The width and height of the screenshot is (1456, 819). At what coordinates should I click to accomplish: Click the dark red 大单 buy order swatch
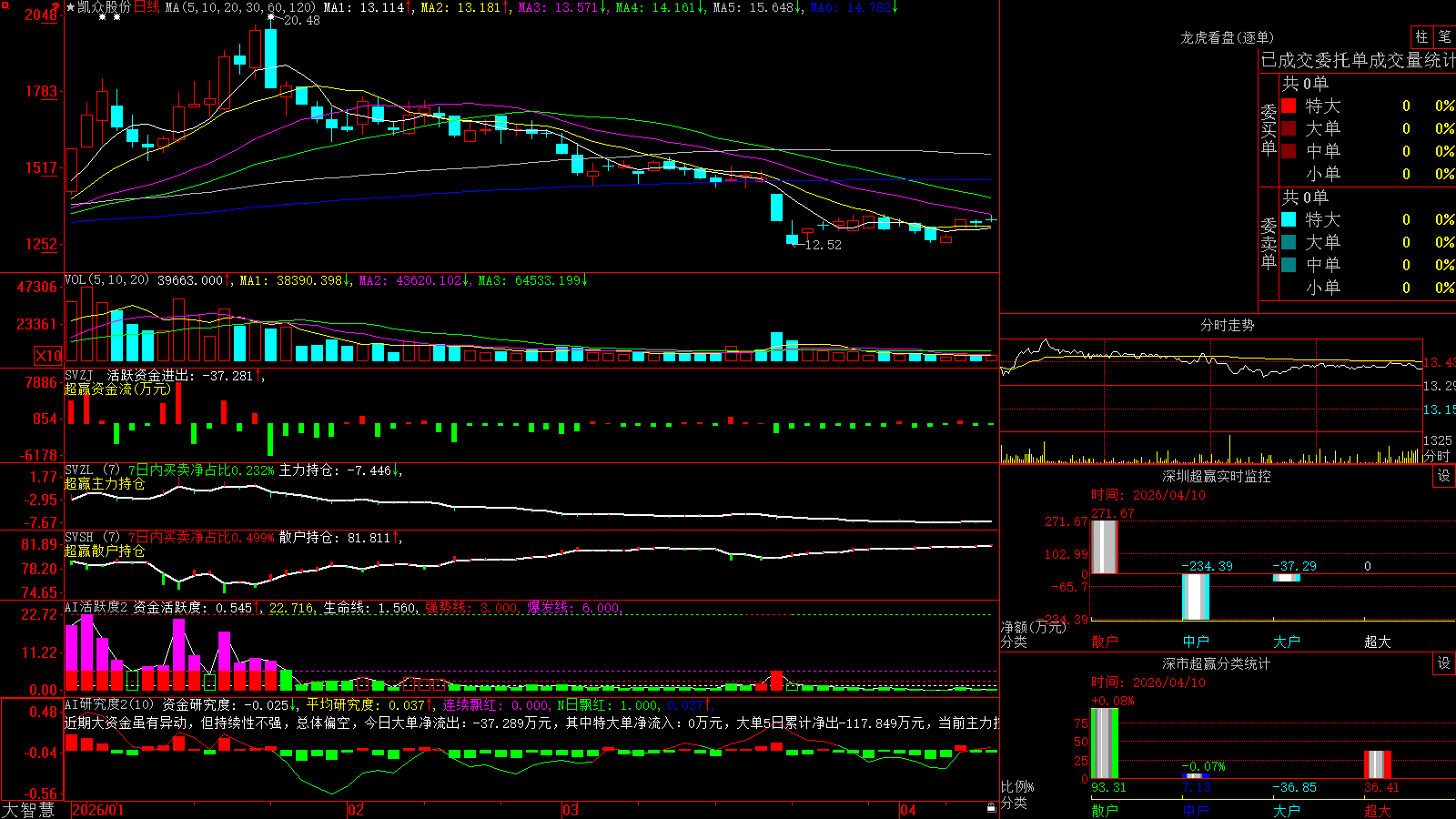(1289, 128)
